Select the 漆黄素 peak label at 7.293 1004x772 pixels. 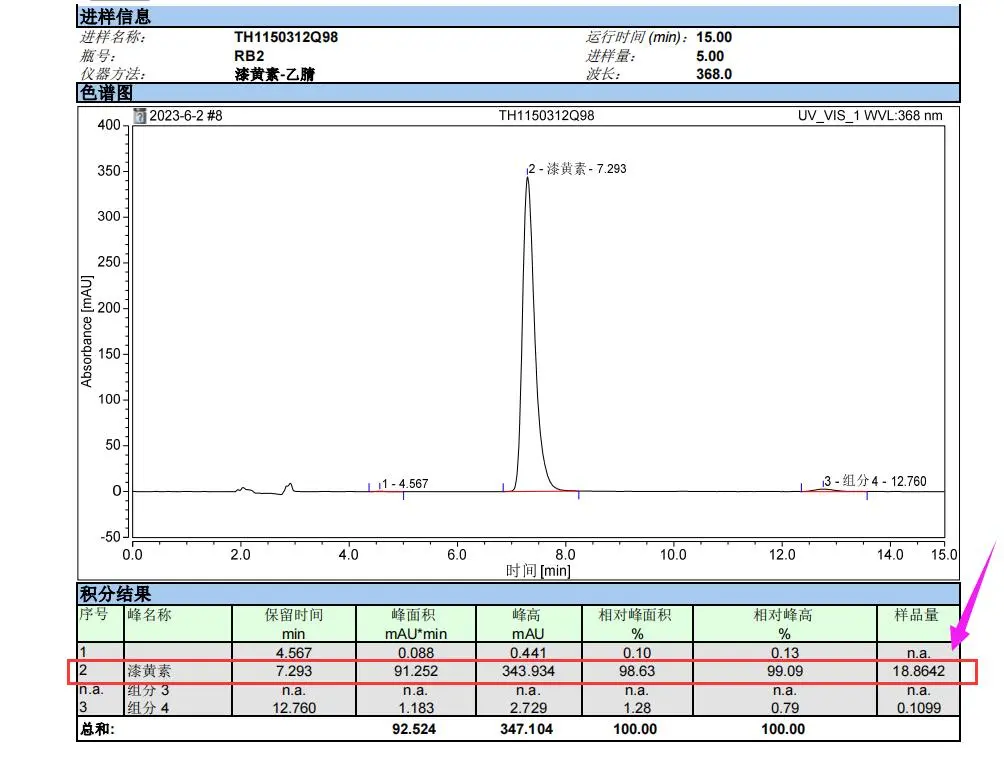point(578,169)
